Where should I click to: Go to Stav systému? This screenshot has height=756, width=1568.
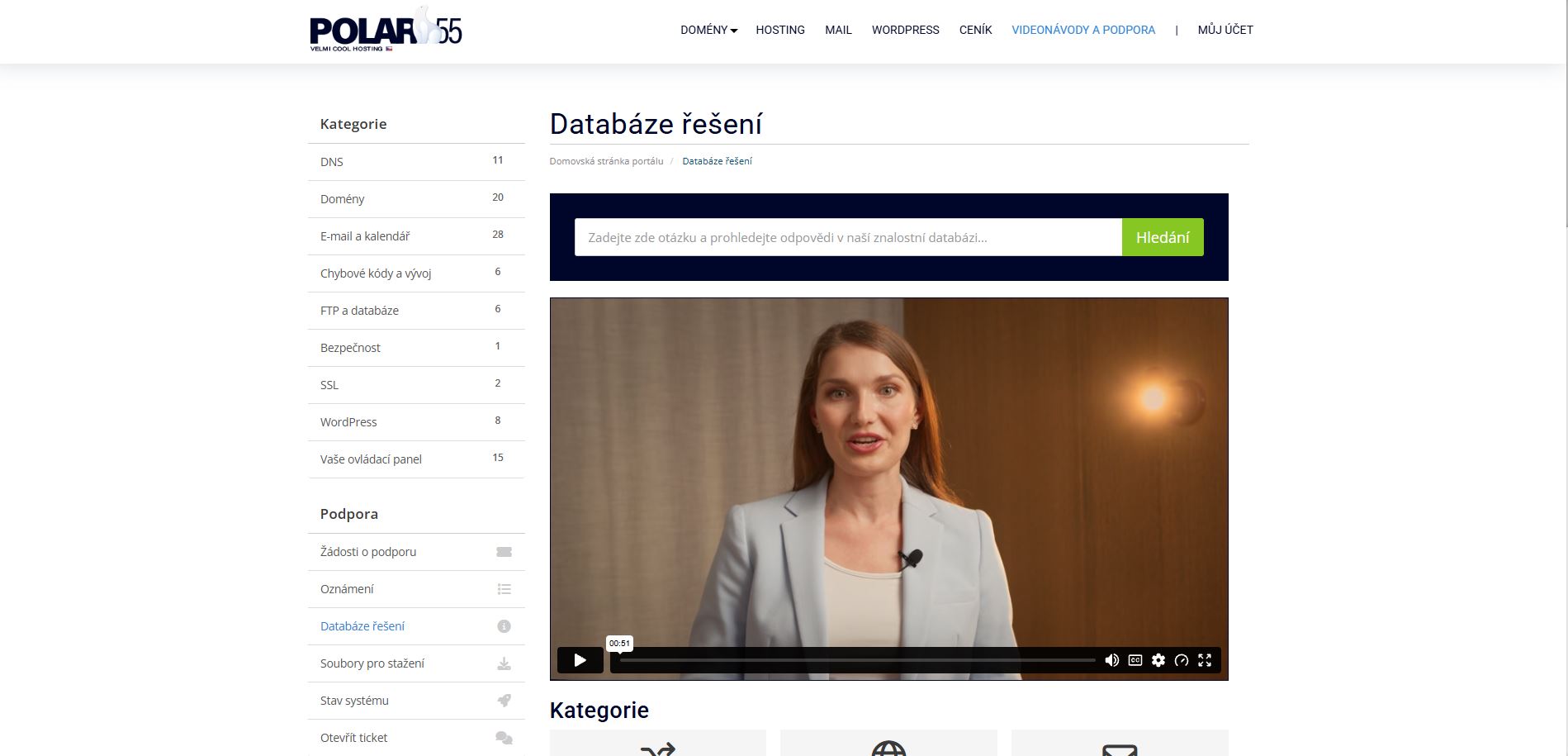[416, 701]
